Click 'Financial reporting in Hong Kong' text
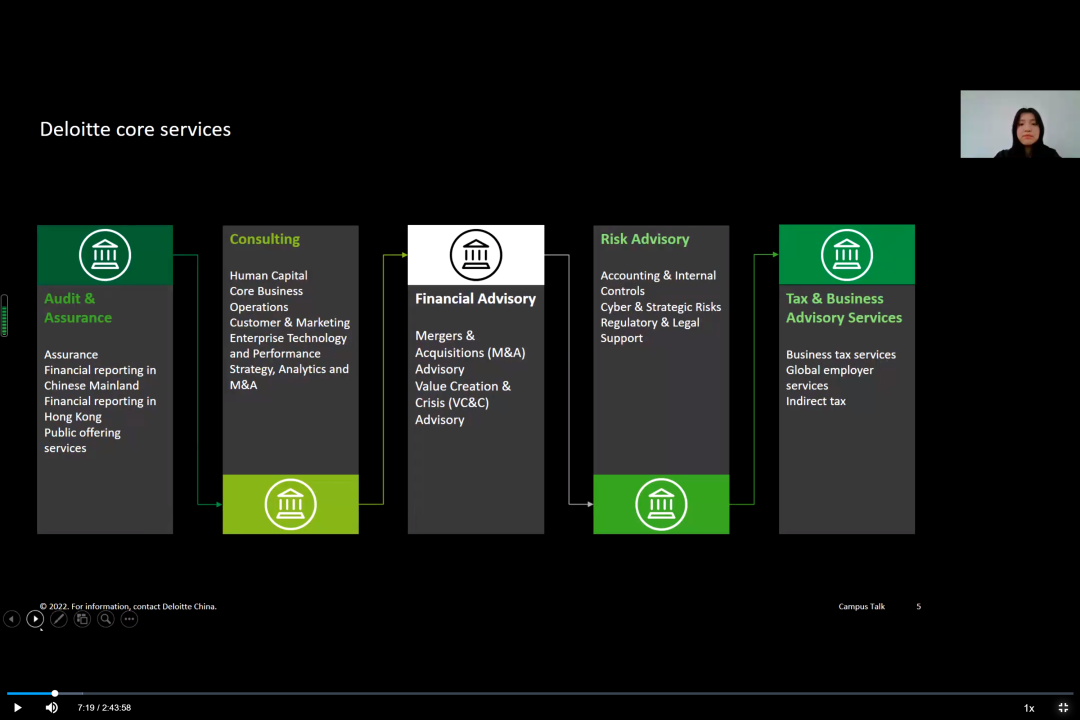 (100, 409)
